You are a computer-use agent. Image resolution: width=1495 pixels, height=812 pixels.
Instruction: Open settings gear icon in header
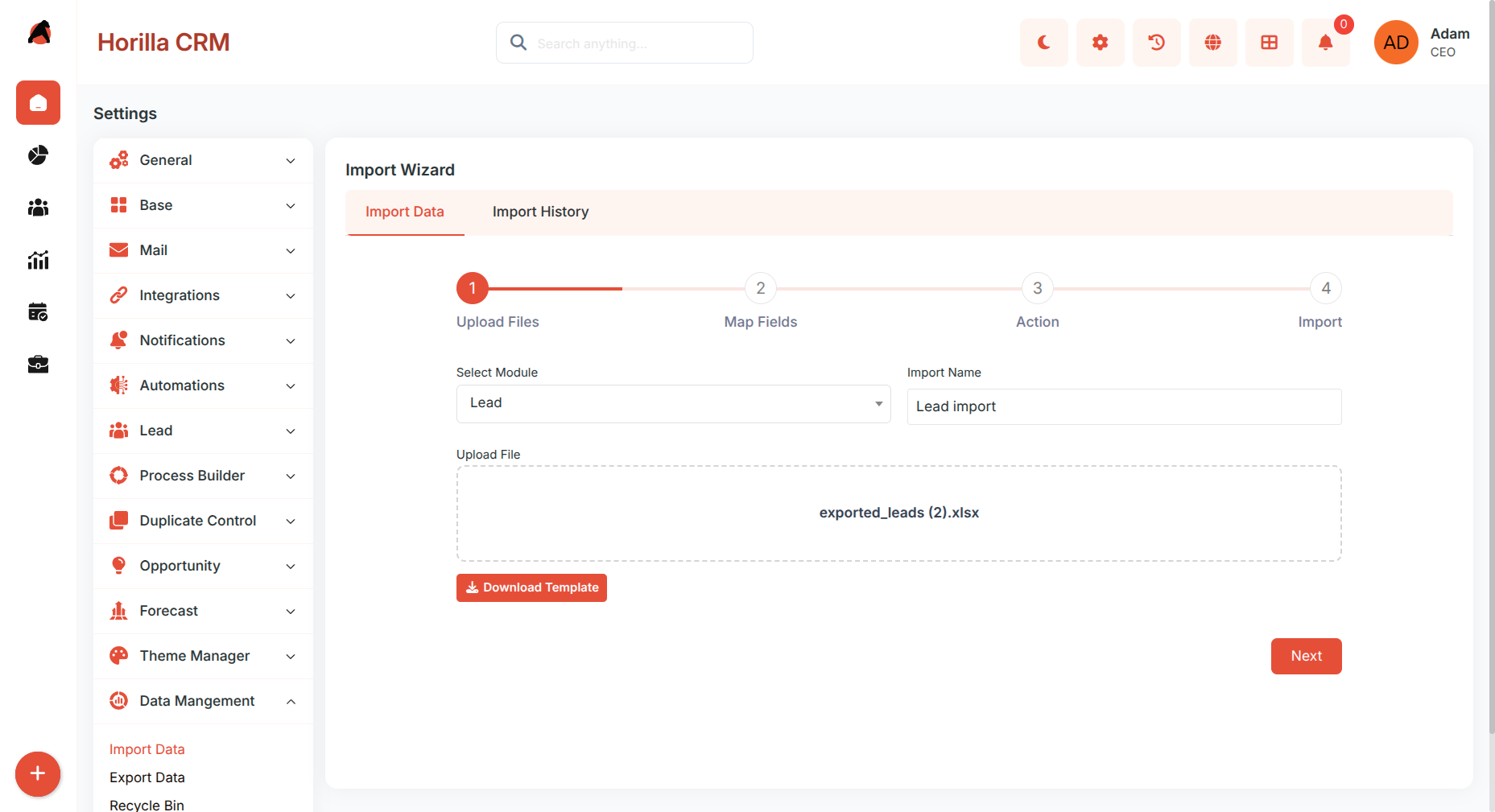(x=1100, y=43)
